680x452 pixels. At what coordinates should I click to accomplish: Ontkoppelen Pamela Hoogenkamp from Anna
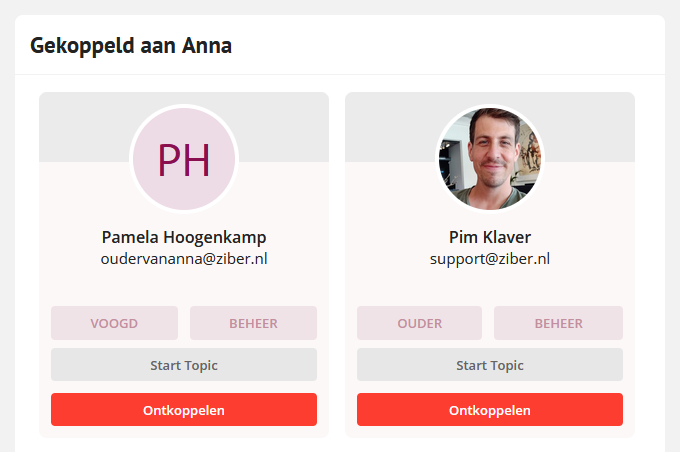pos(184,409)
